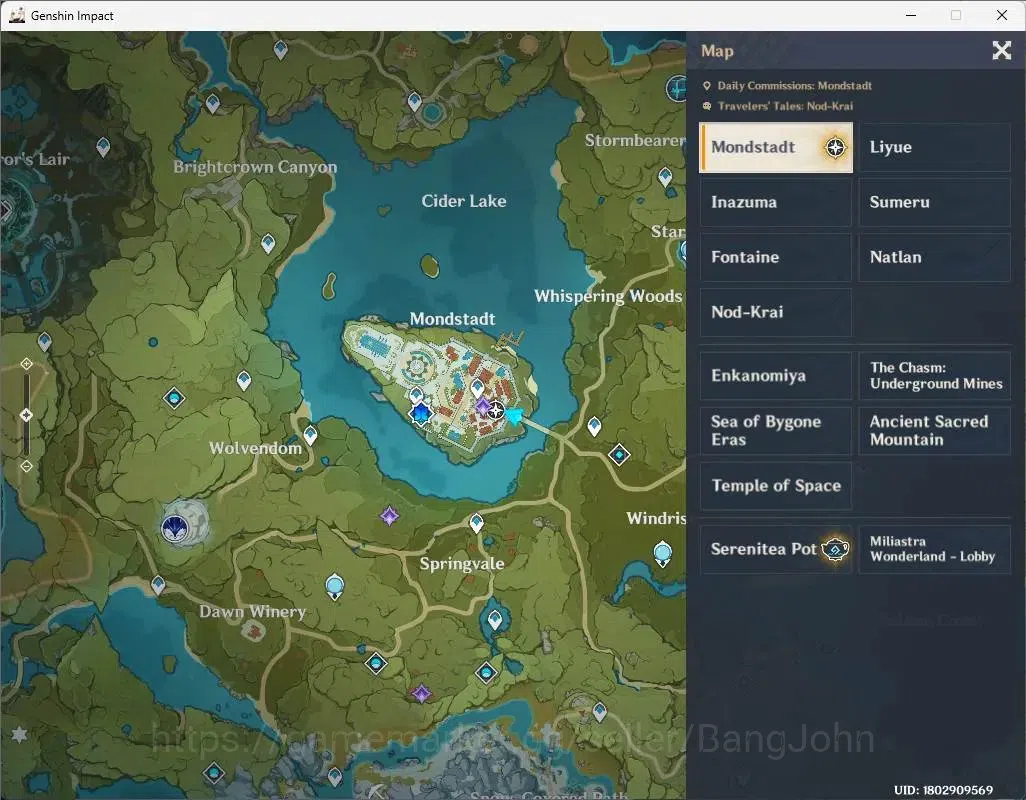The image size is (1026, 800).
Task: Click the purple crystal icon inside Mondstadt city
Action: coord(483,407)
